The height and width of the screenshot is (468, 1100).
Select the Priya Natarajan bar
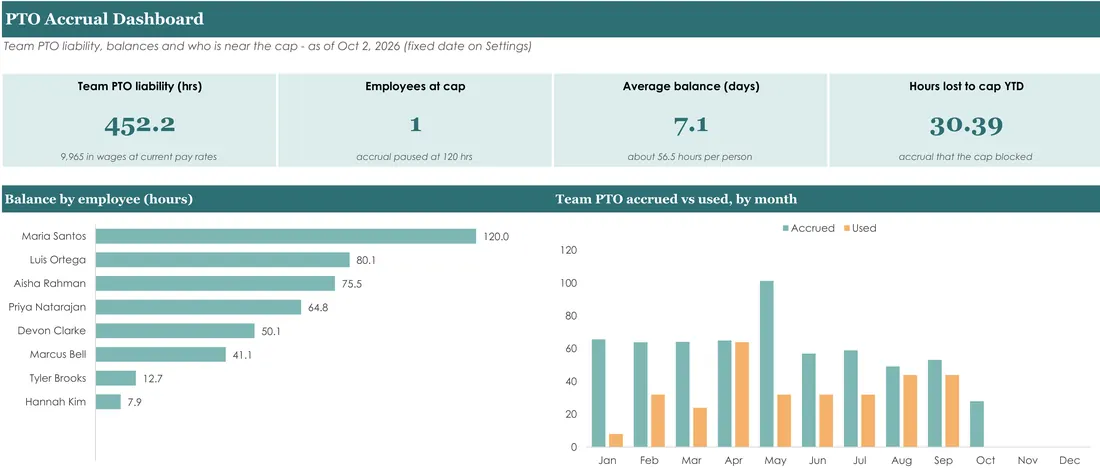(199, 307)
